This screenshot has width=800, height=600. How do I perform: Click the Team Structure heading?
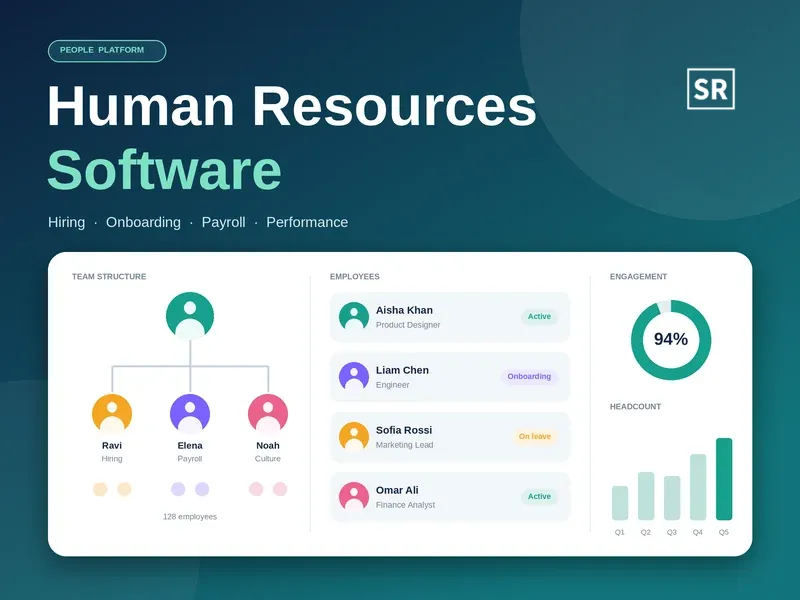(109, 277)
